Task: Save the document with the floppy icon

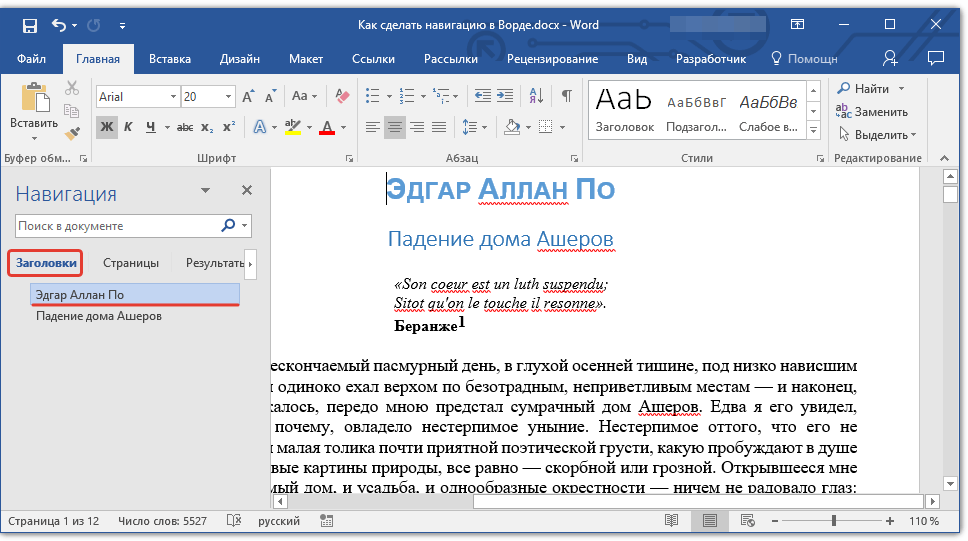Action: pyautogui.click(x=29, y=25)
